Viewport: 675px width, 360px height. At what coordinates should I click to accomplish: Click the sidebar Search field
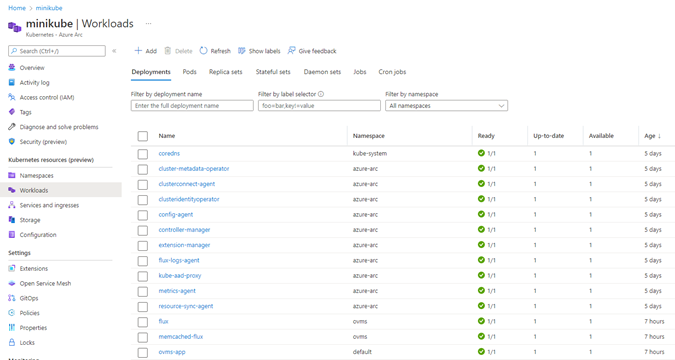point(57,51)
